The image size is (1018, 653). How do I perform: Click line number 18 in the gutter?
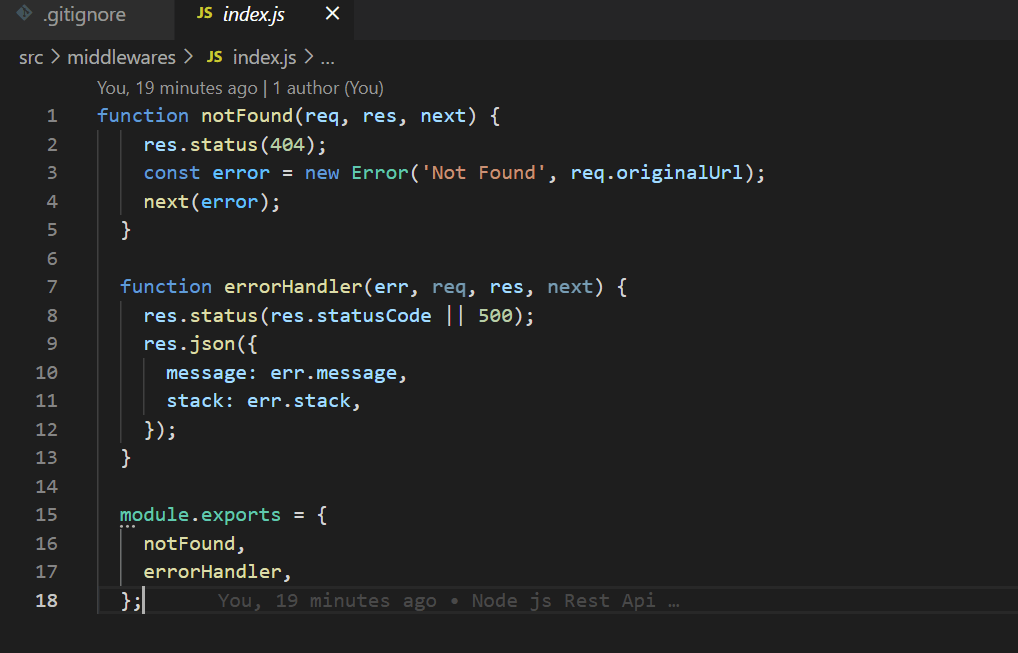(47, 600)
